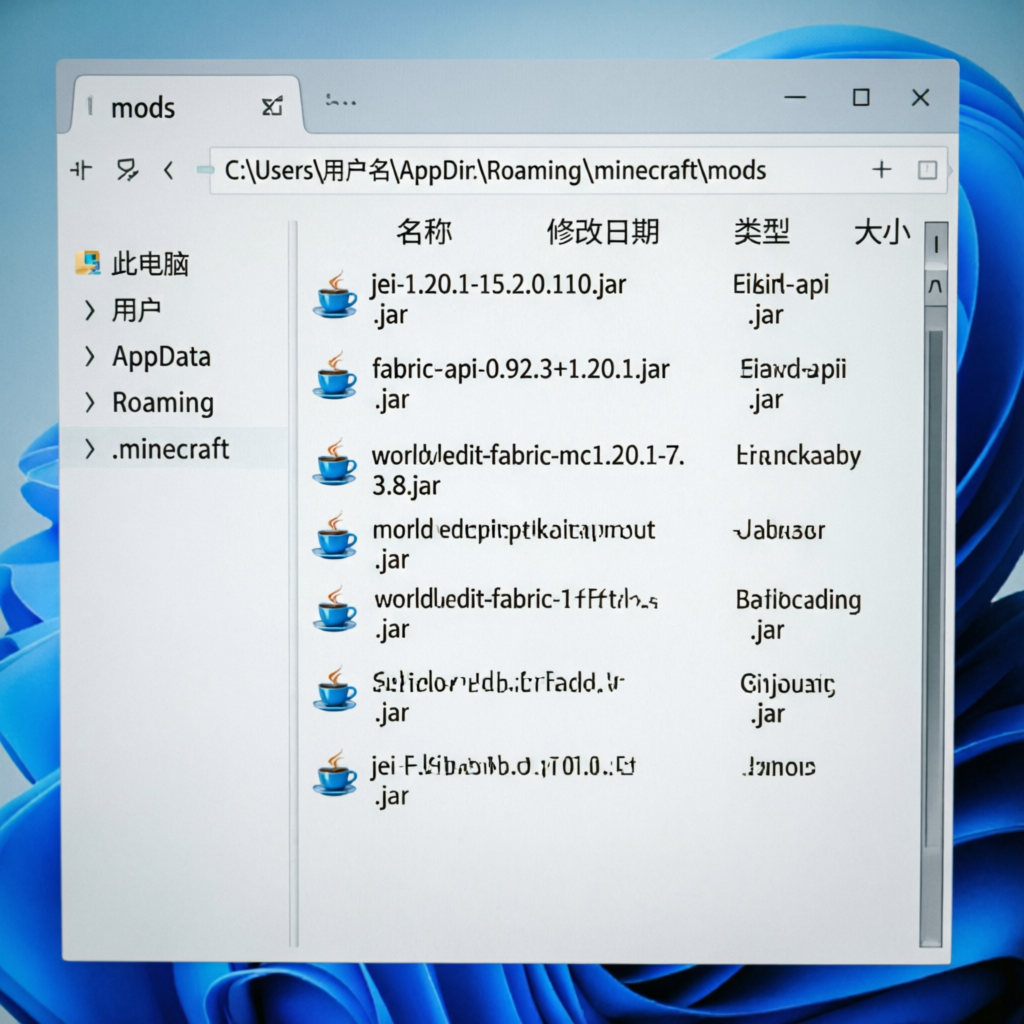Click the Java icon beside the file with type Ginjouaic

point(335,689)
